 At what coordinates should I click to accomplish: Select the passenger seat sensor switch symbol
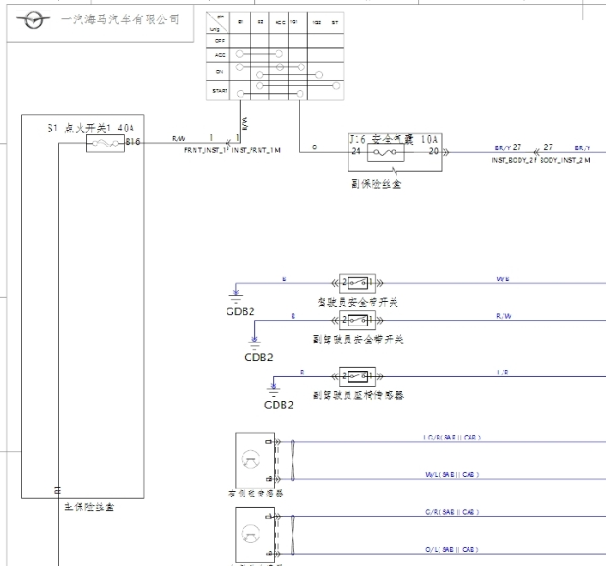[x=357, y=376]
